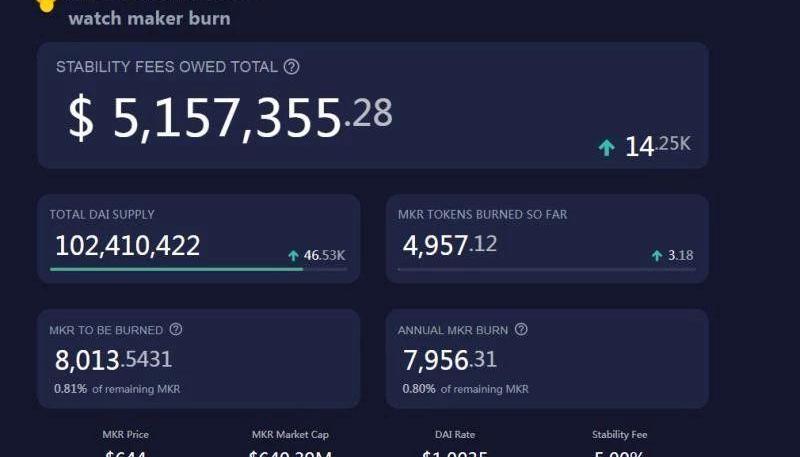Click the yellow logo icon at top left

(x=46, y=5)
